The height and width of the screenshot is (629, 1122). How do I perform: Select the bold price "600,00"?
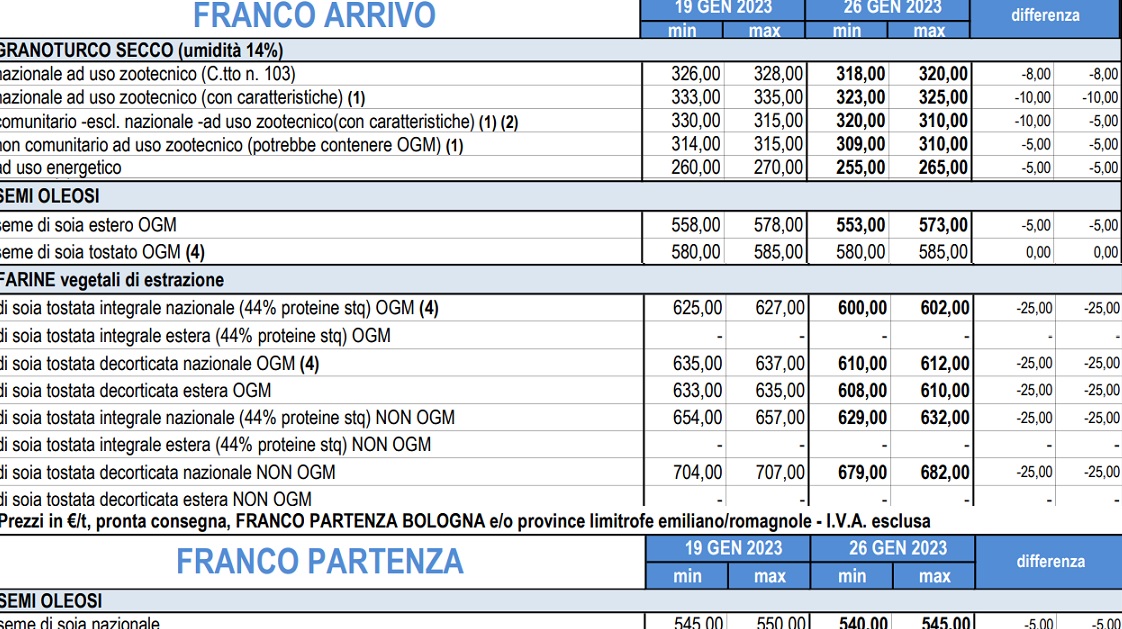click(x=863, y=308)
